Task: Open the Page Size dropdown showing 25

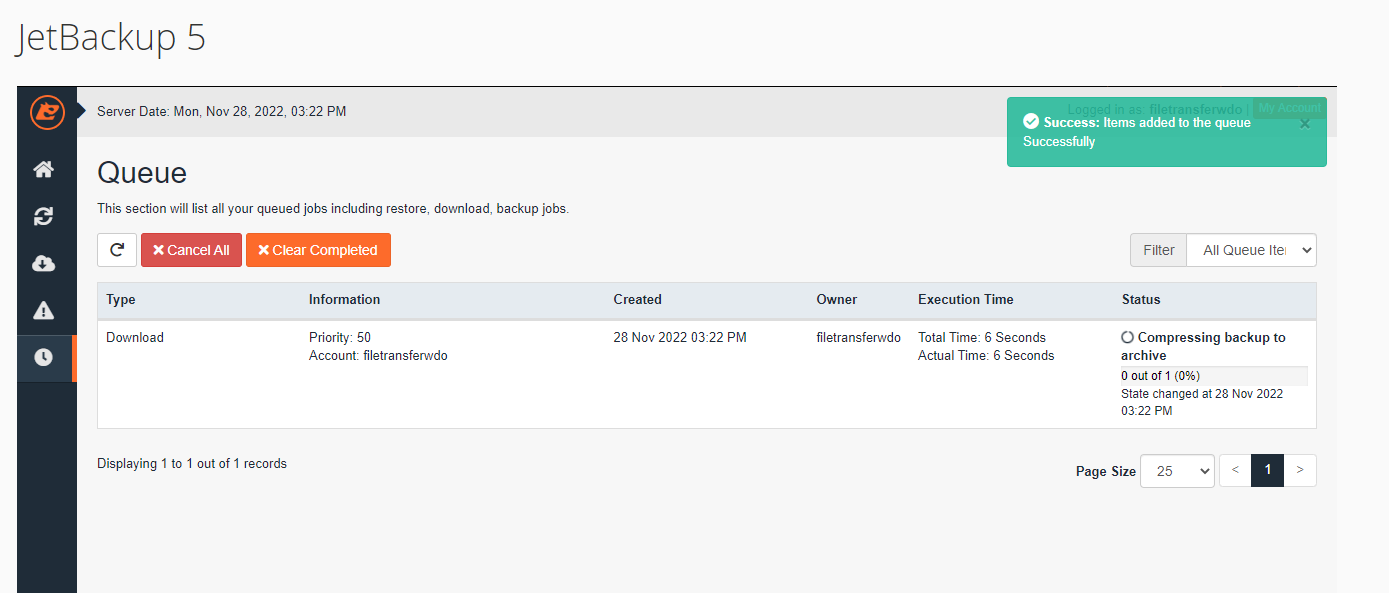Action: pyautogui.click(x=1177, y=470)
